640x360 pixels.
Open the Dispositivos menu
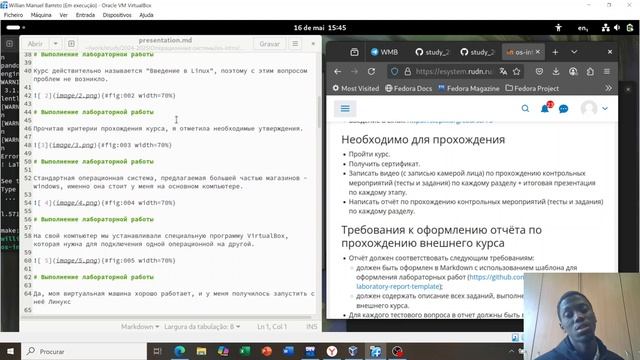117,15
